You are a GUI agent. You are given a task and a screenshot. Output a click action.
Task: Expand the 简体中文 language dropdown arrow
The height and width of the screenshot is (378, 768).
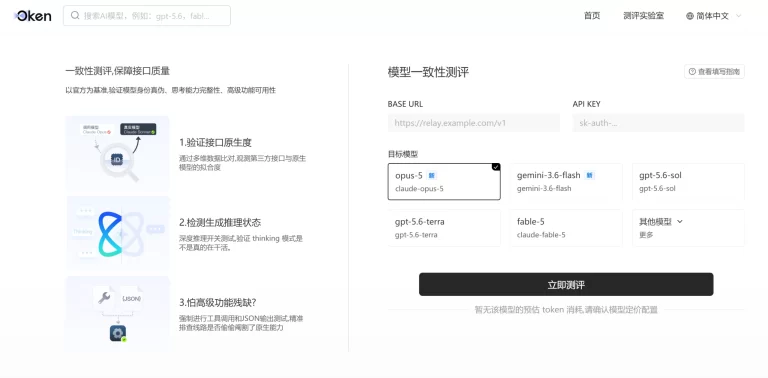point(739,16)
